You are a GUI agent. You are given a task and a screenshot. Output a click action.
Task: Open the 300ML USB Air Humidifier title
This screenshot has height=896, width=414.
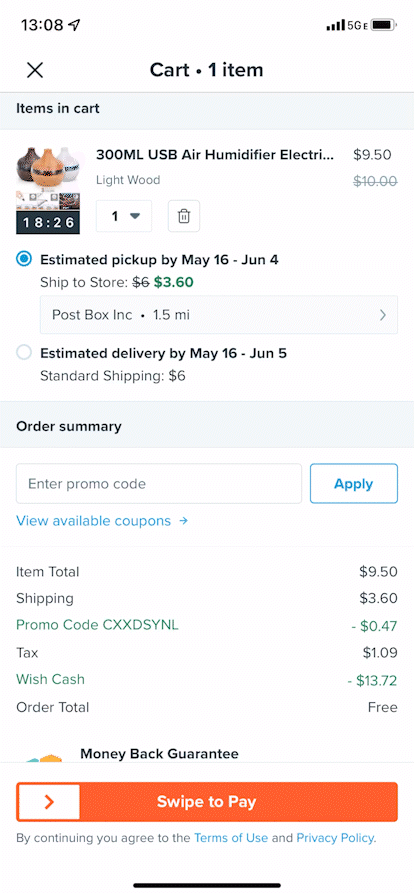click(x=214, y=154)
